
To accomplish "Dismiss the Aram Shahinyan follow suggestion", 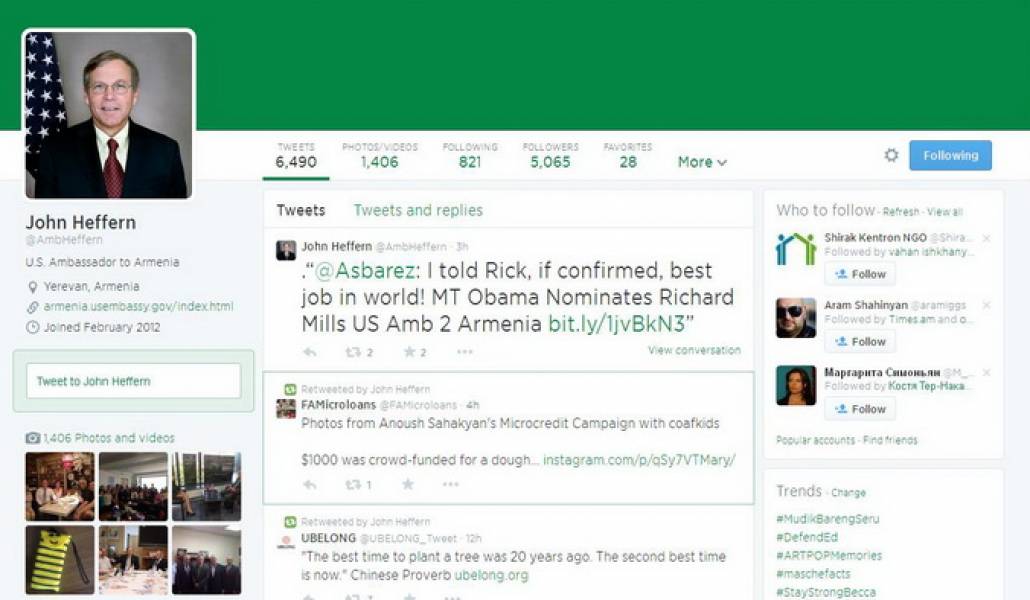I will tap(986, 305).
